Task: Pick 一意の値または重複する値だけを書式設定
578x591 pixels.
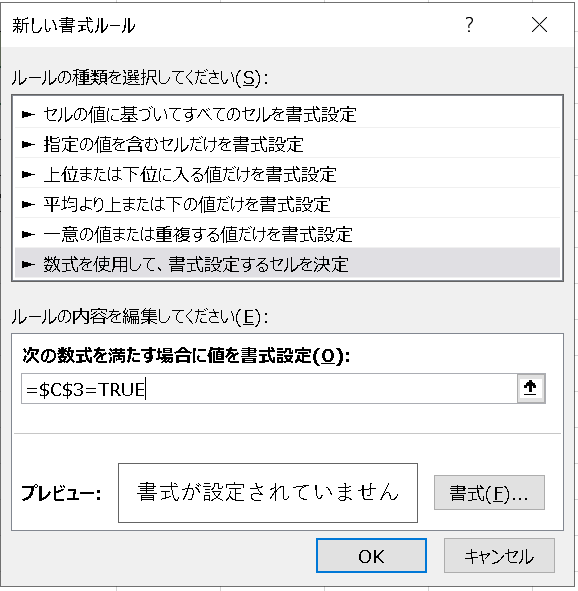Action: 287,234
